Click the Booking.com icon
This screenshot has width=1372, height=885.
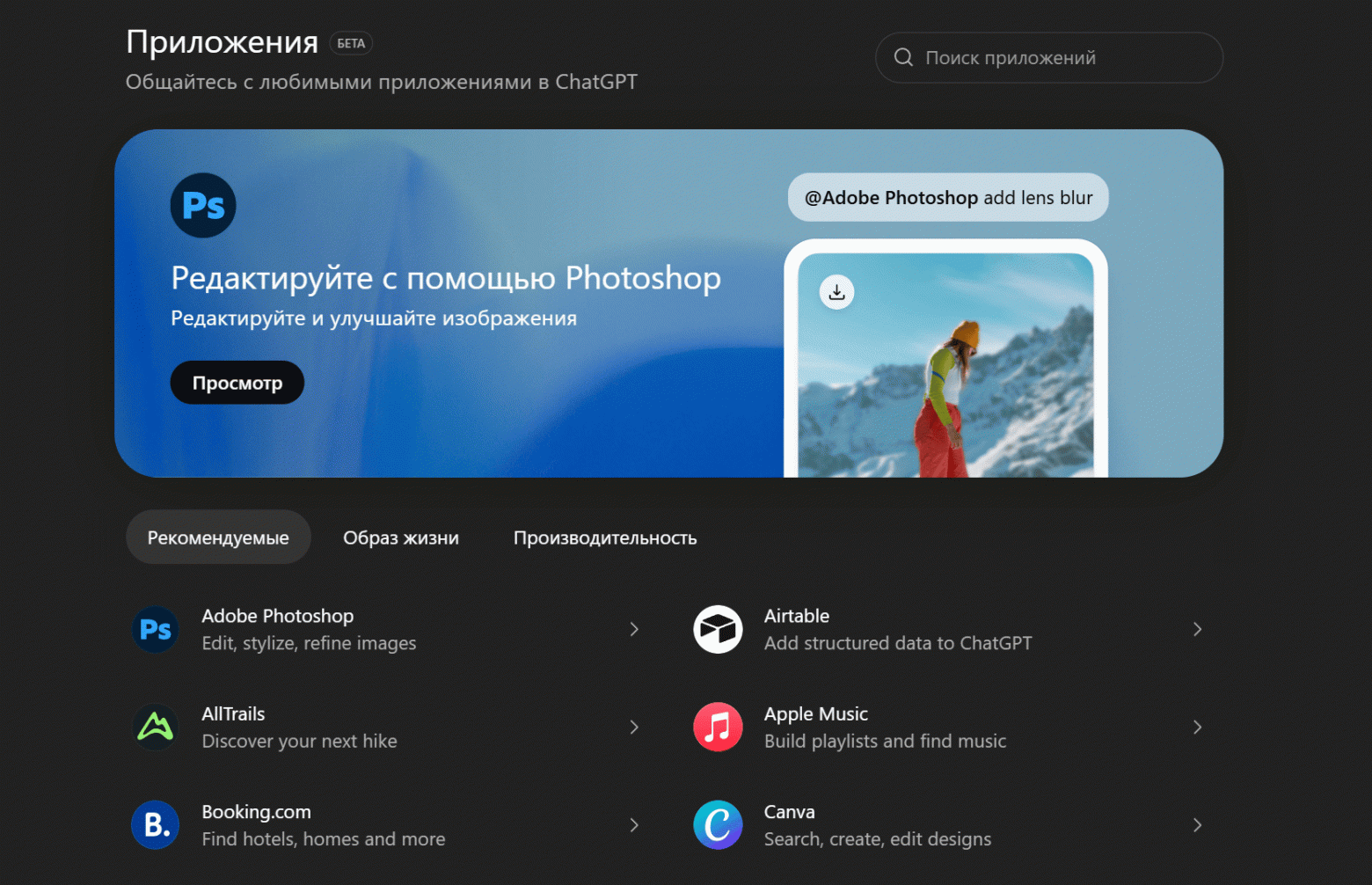click(155, 825)
